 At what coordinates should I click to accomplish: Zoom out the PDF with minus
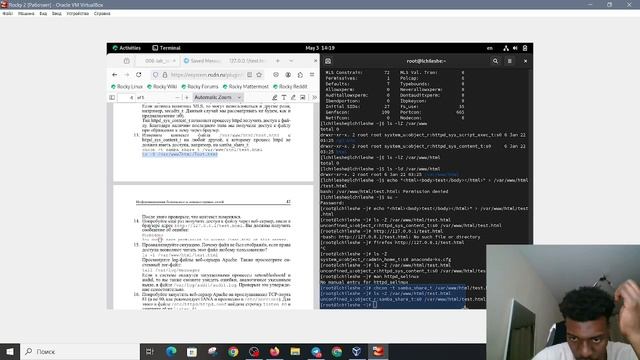[177, 98]
